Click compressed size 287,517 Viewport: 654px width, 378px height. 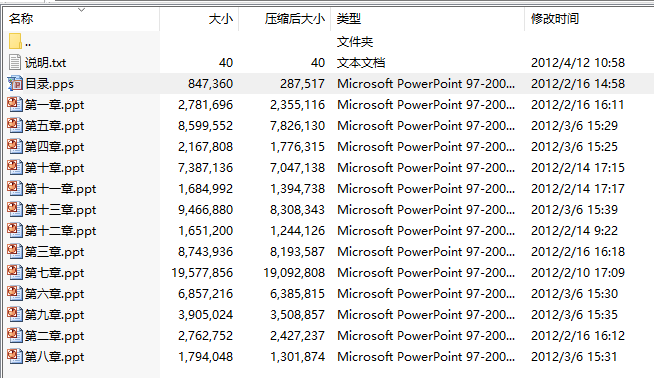point(302,84)
